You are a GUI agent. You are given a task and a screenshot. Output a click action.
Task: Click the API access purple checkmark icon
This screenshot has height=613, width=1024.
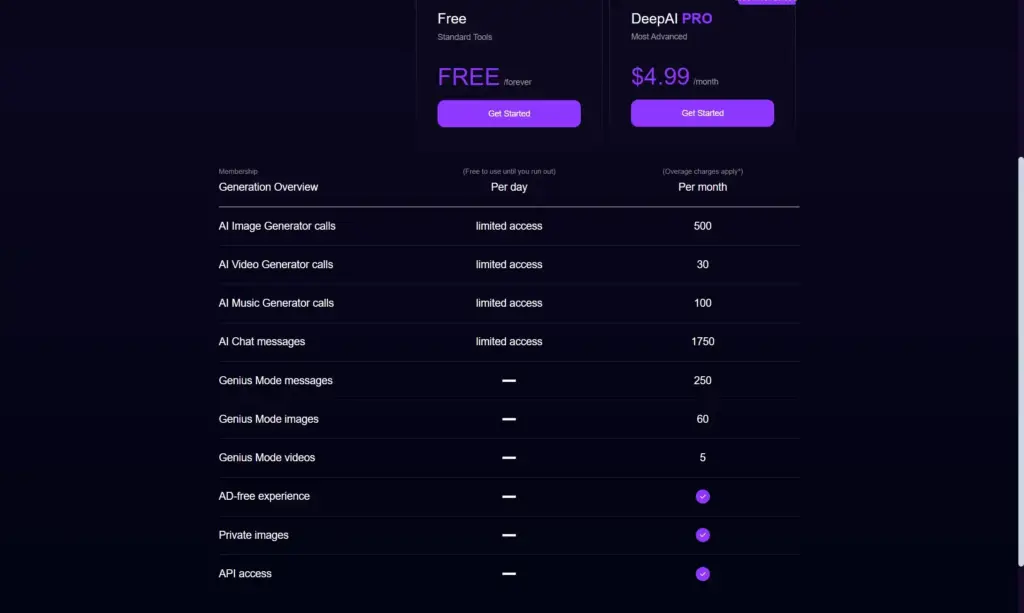[x=702, y=573]
